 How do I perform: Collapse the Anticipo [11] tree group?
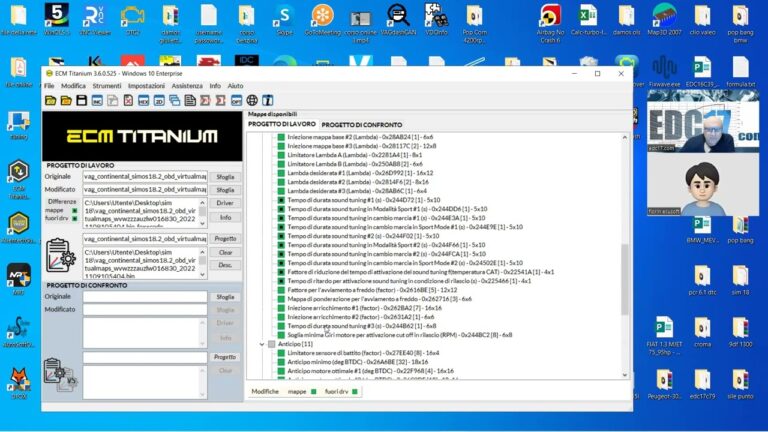point(262,344)
